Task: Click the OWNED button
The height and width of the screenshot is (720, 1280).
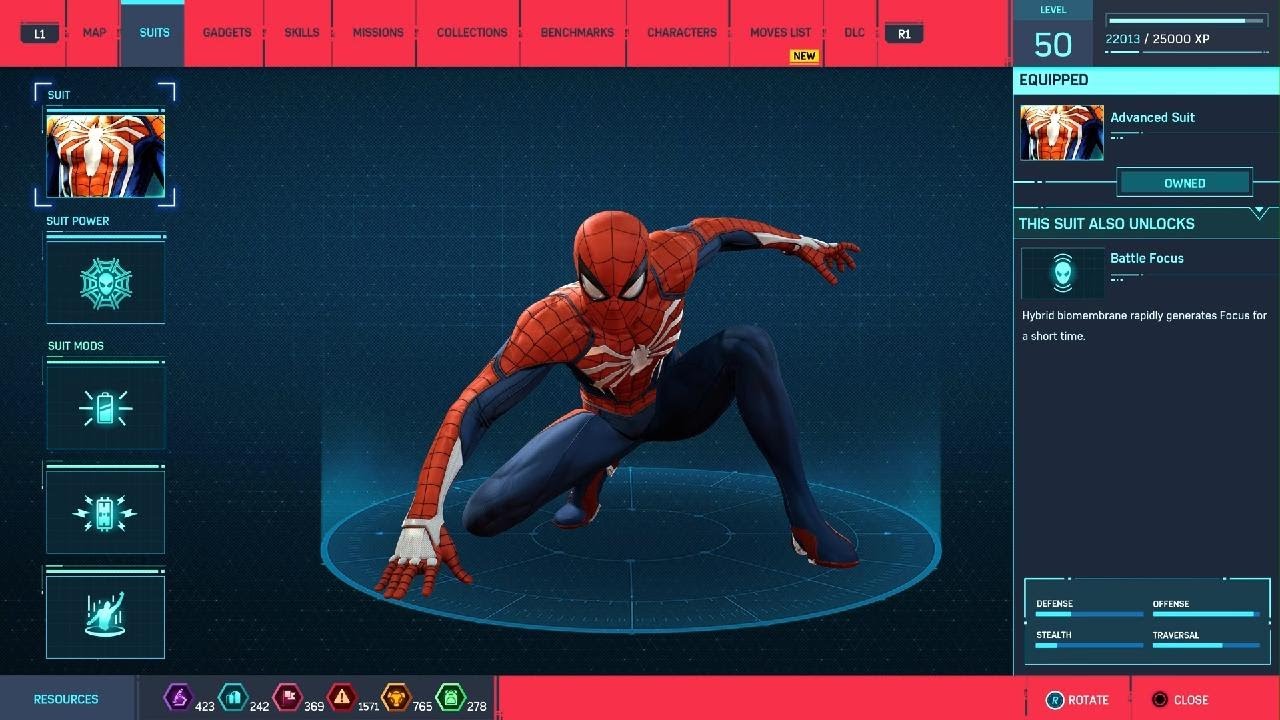Action: (1185, 183)
